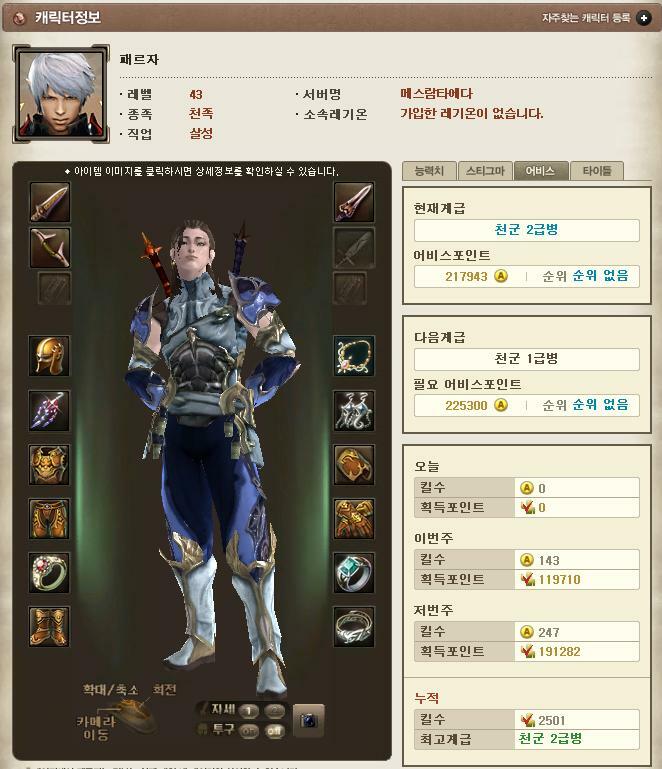Click the golden chest armor icon

click(49, 464)
